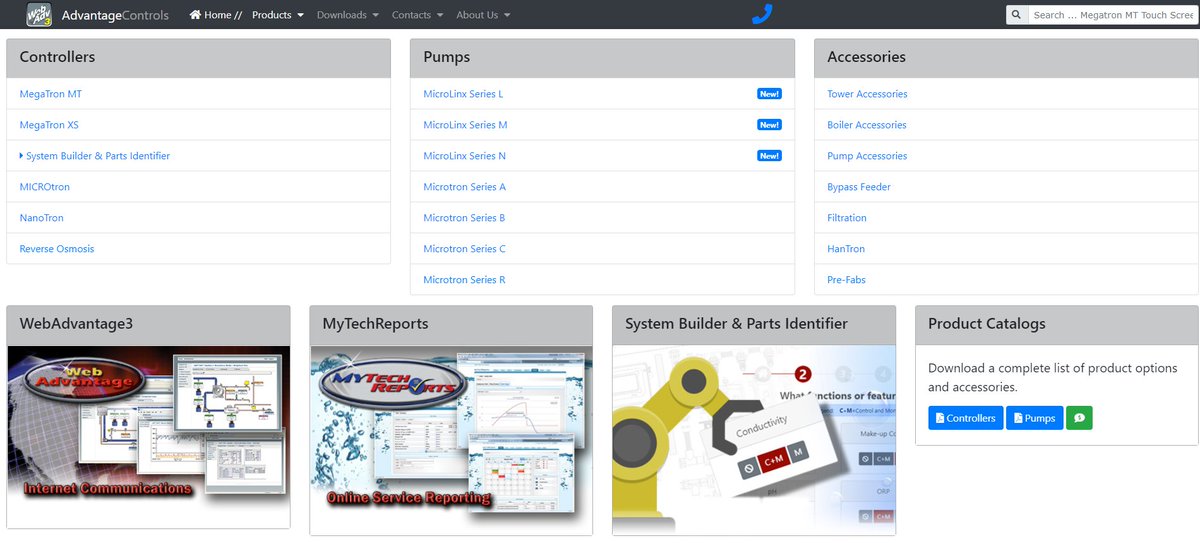1200x543 pixels.
Task: Open Microtron Series B pump link
Action: point(464,218)
